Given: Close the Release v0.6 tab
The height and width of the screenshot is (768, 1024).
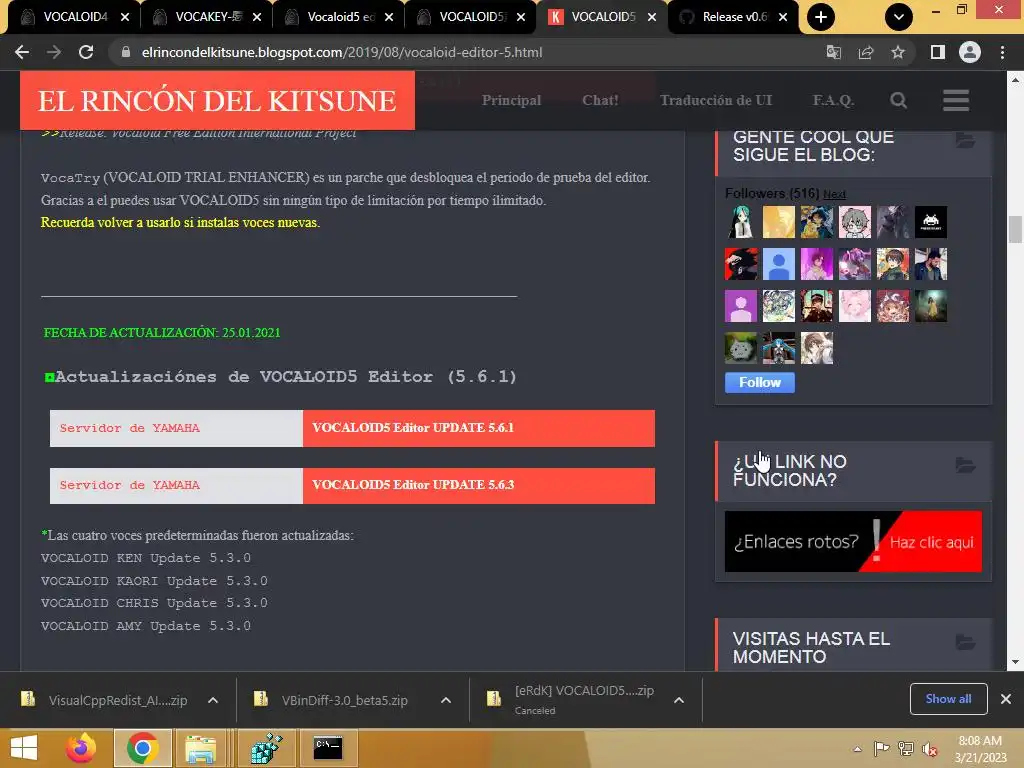Looking at the screenshot, I should point(784,17).
